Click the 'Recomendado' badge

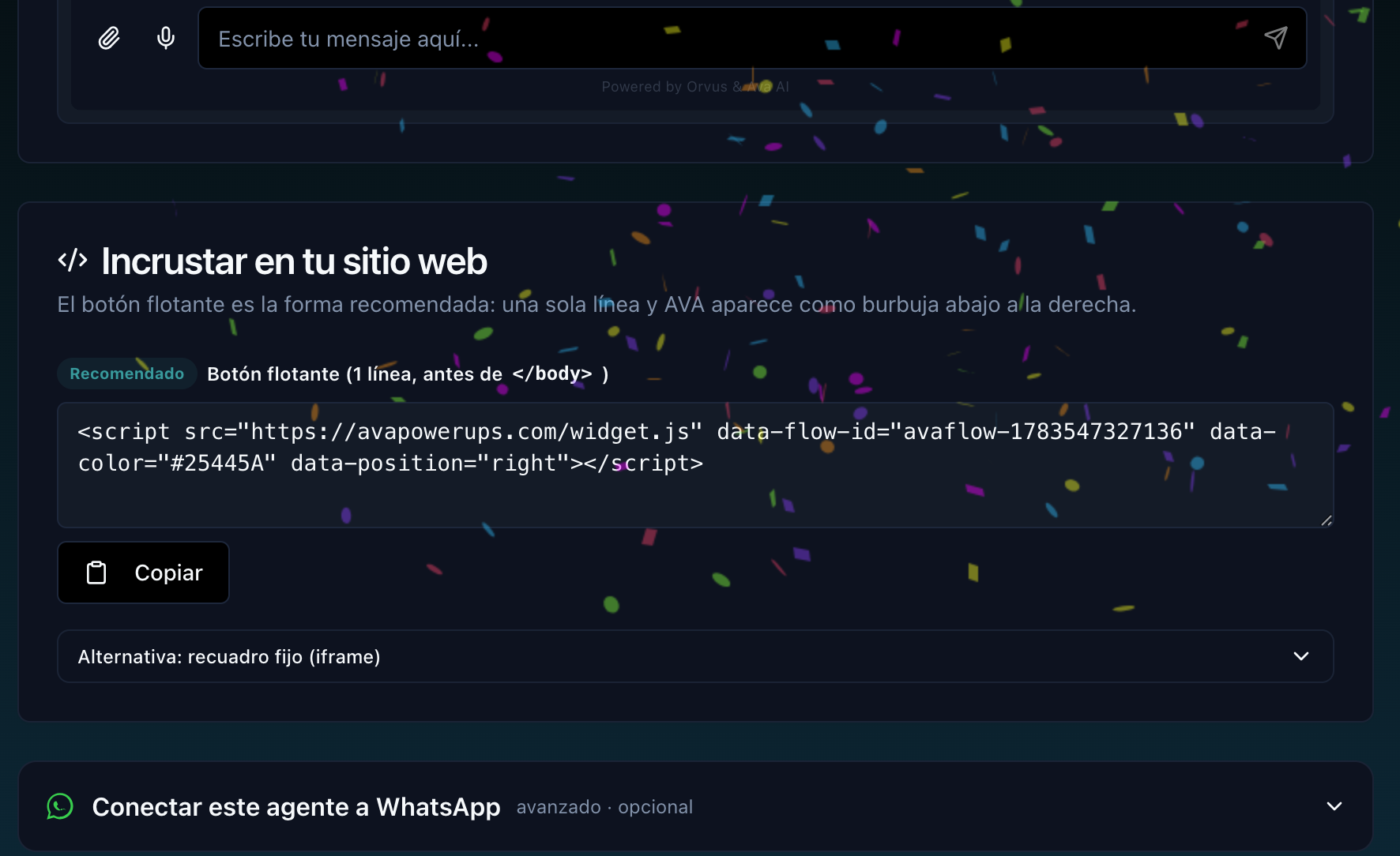pyautogui.click(x=127, y=374)
